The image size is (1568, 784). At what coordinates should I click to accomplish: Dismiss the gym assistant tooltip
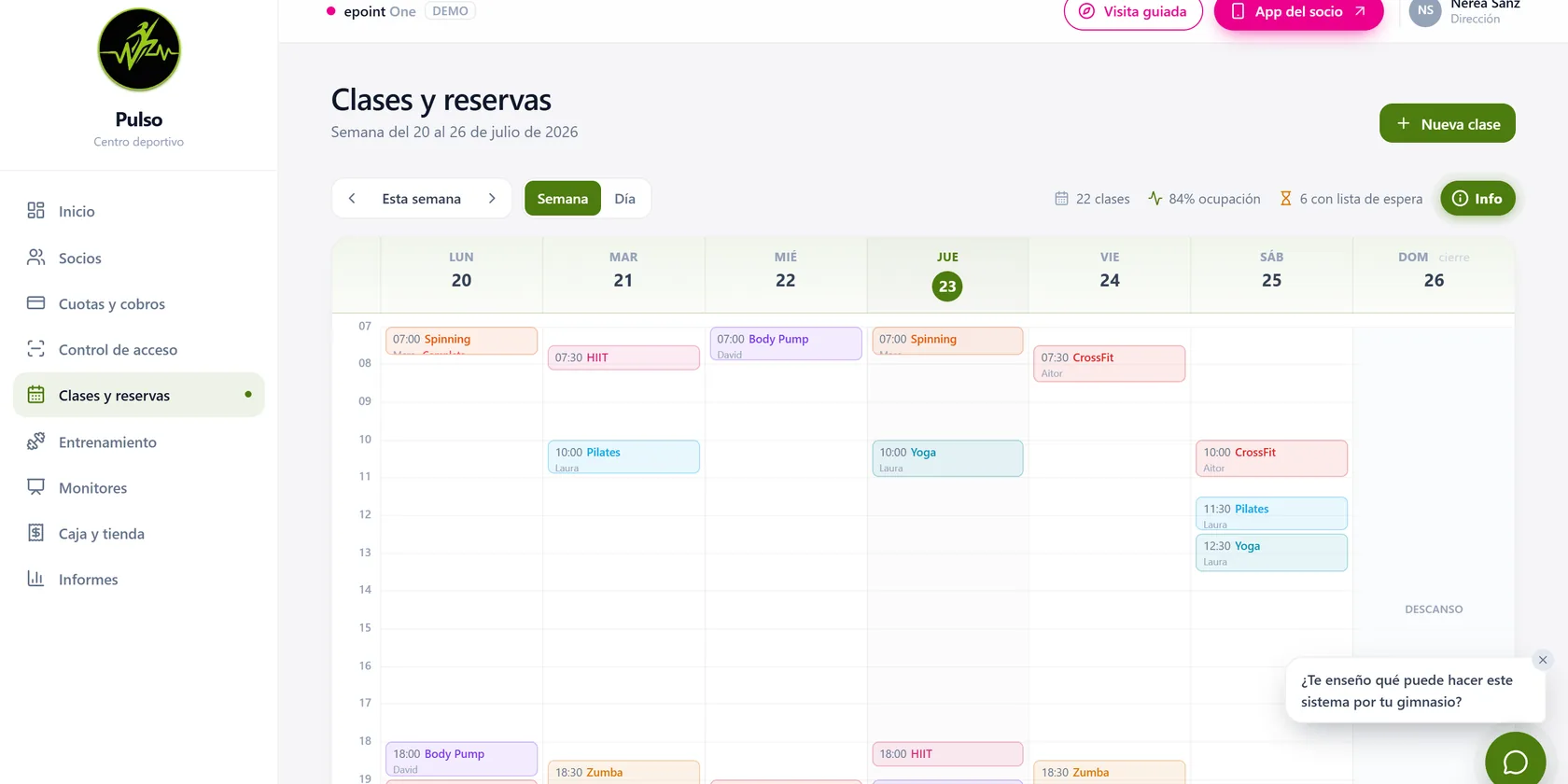click(x=1543, y=660)
